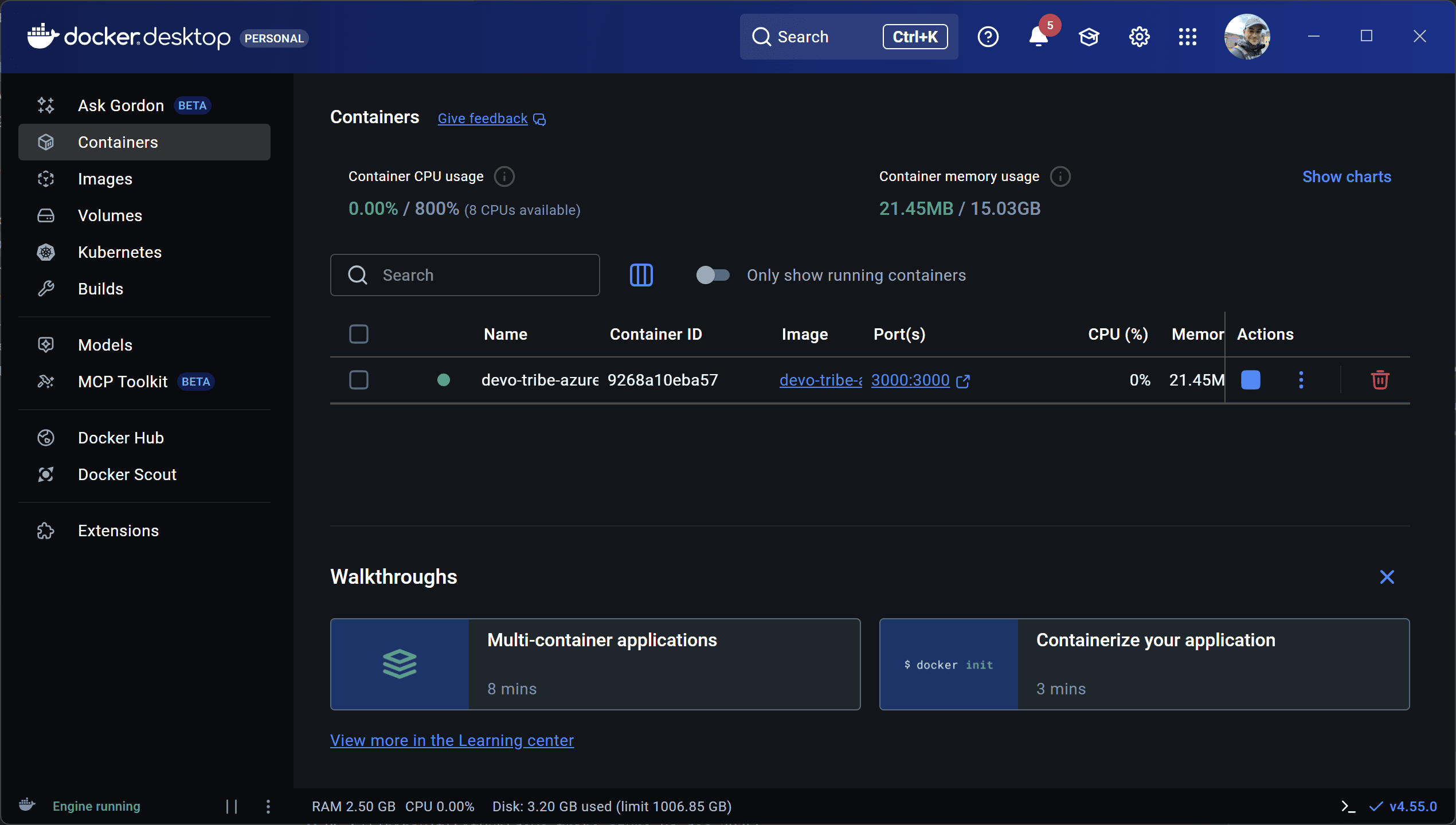Select the devo-tribe-azure row checkbox

click(359, 380)
